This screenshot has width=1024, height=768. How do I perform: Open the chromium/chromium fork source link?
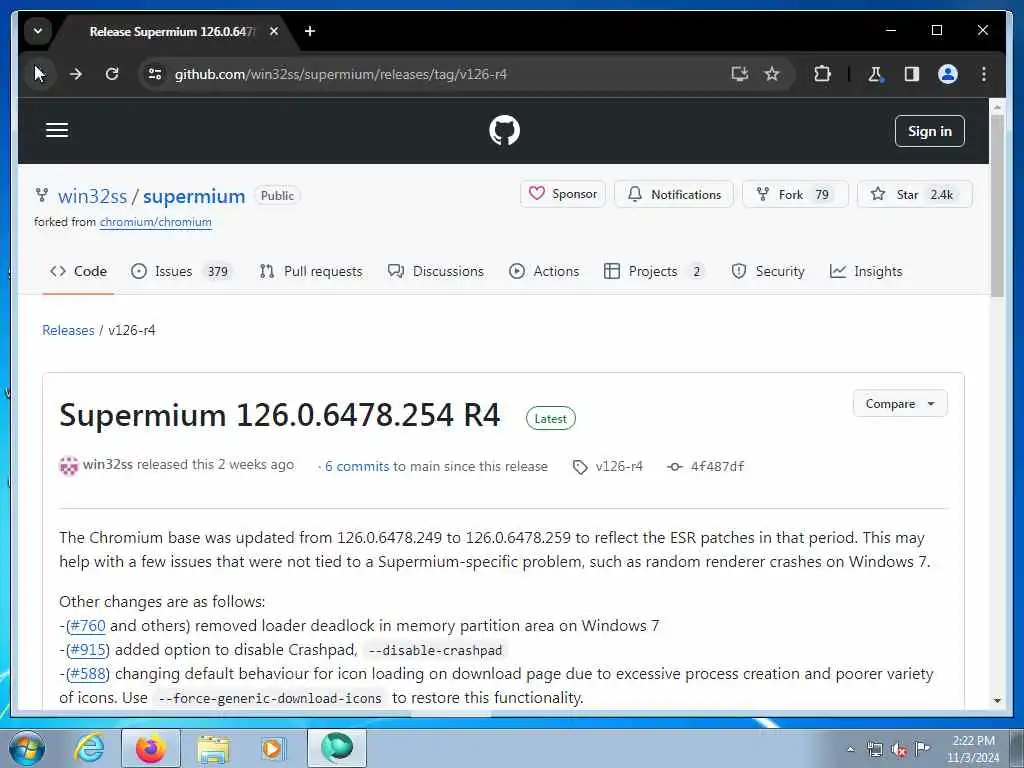coord(155,222)
